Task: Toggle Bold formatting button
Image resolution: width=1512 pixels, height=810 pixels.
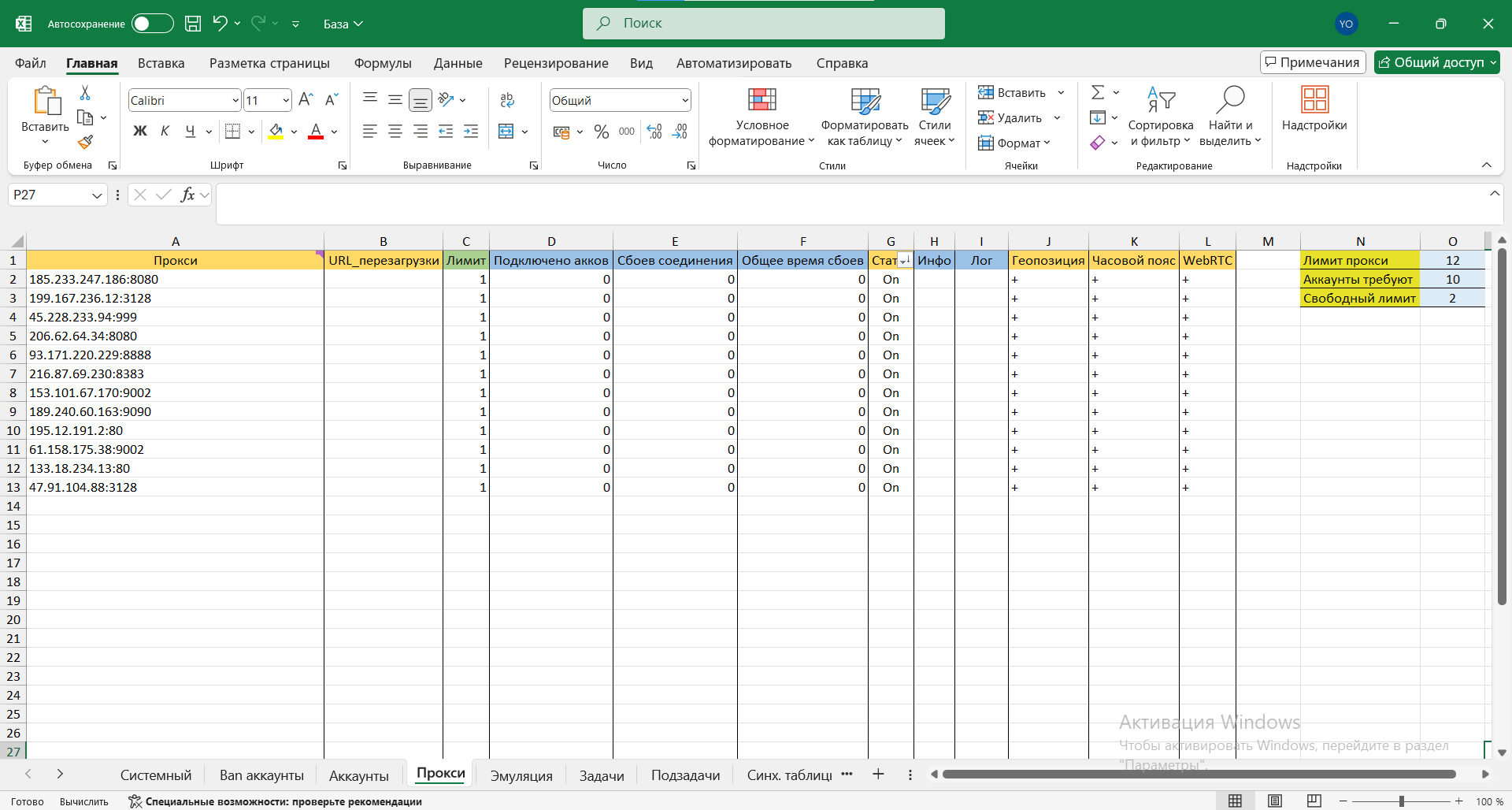Action: [x=140, y=132]
